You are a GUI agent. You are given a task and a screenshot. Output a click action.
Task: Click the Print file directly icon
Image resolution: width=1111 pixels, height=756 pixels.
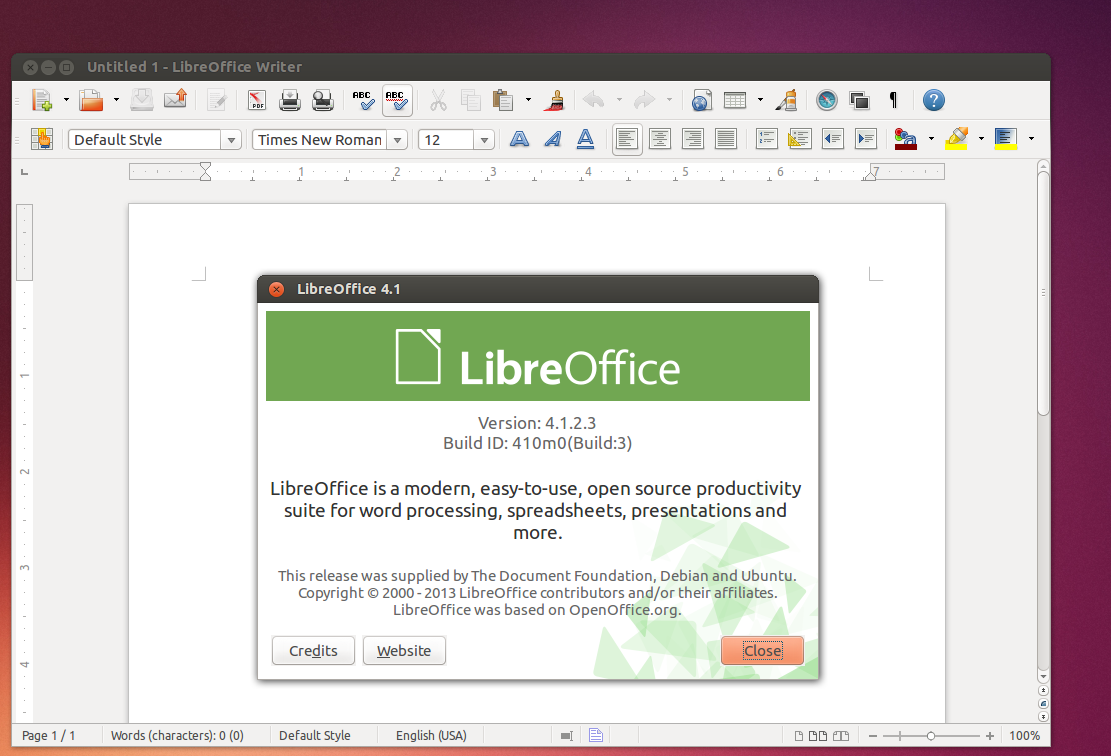click(289, 100)
